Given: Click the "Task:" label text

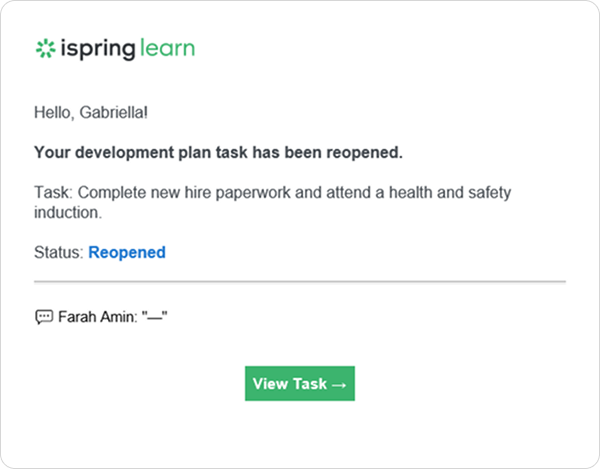Looking at the screenshot, I should (51, 191).
